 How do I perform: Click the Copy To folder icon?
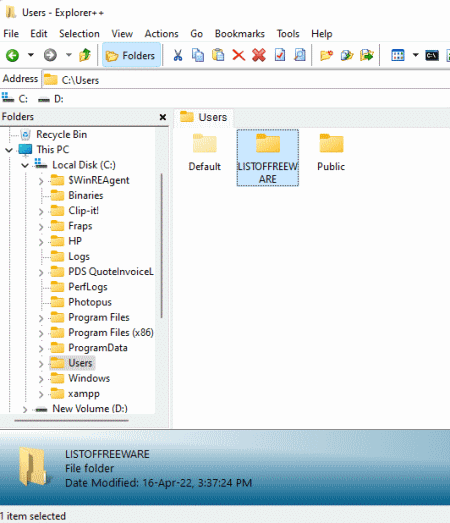347,55
